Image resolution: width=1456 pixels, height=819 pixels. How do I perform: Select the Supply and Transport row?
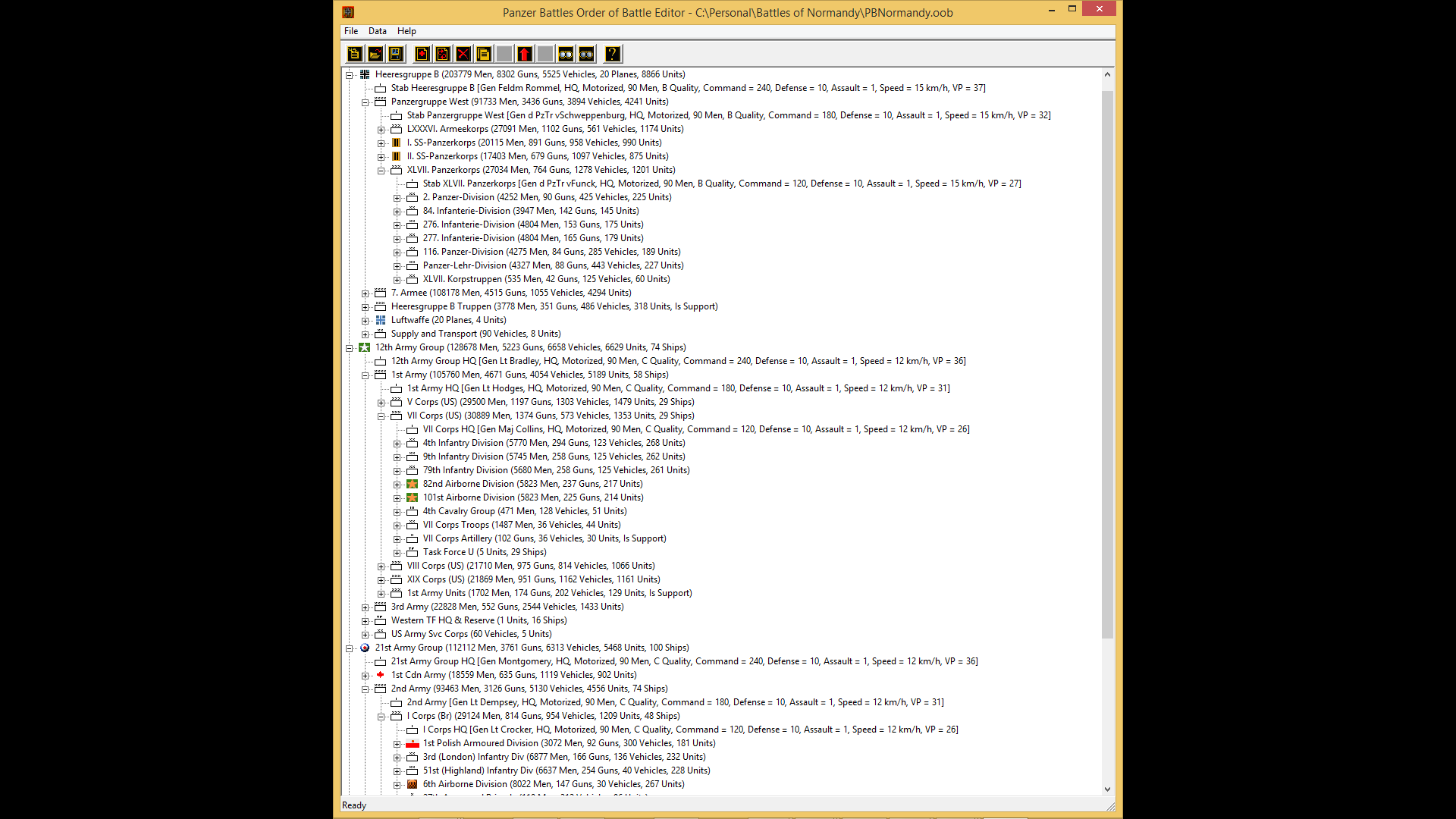click(475, 334)
